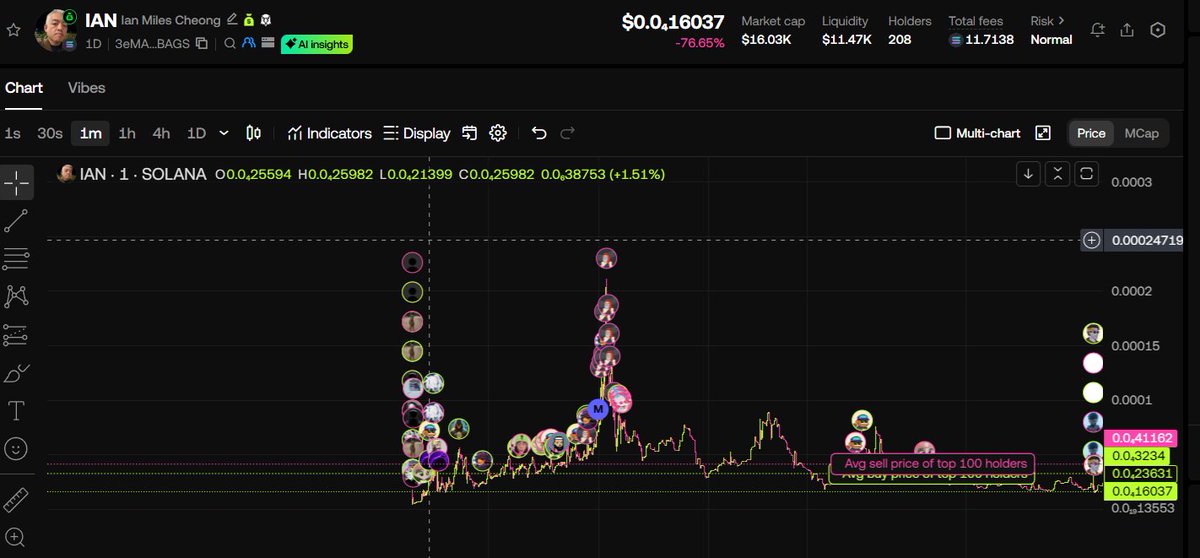
Task: Open the emoji sticker tool
Action: tap(17, 449)
